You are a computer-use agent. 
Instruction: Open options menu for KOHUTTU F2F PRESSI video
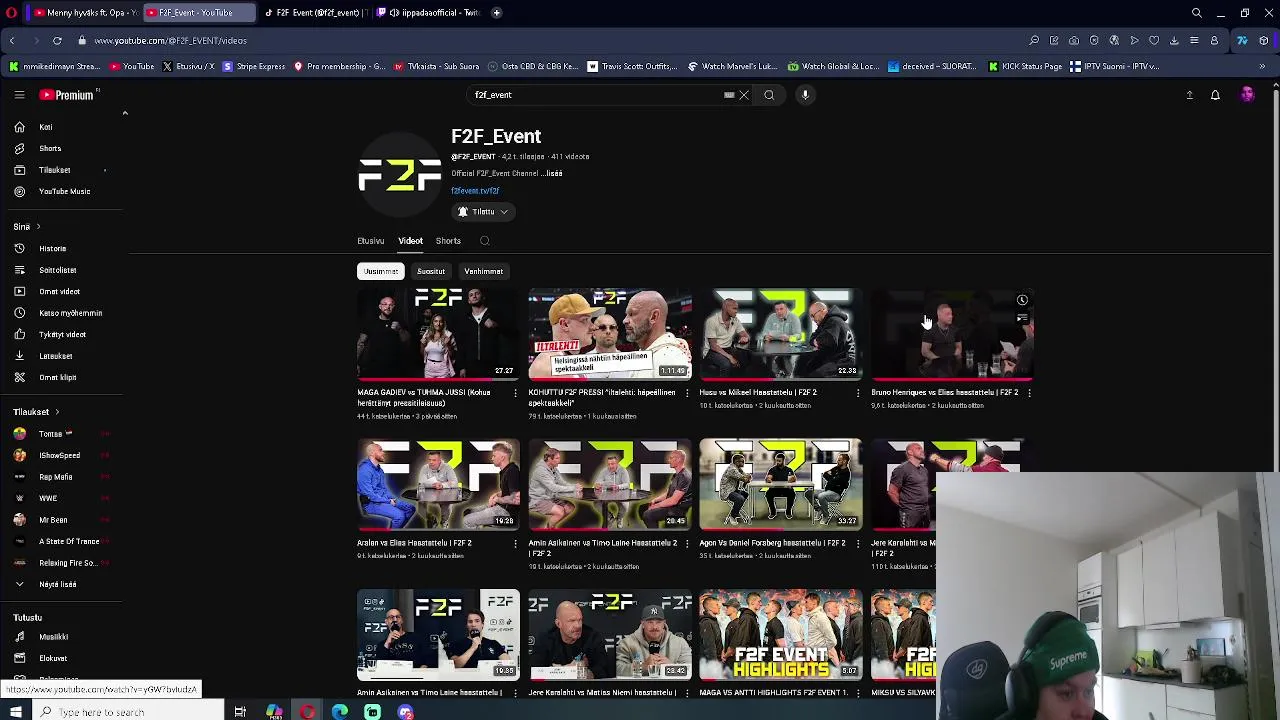(686, 393)
